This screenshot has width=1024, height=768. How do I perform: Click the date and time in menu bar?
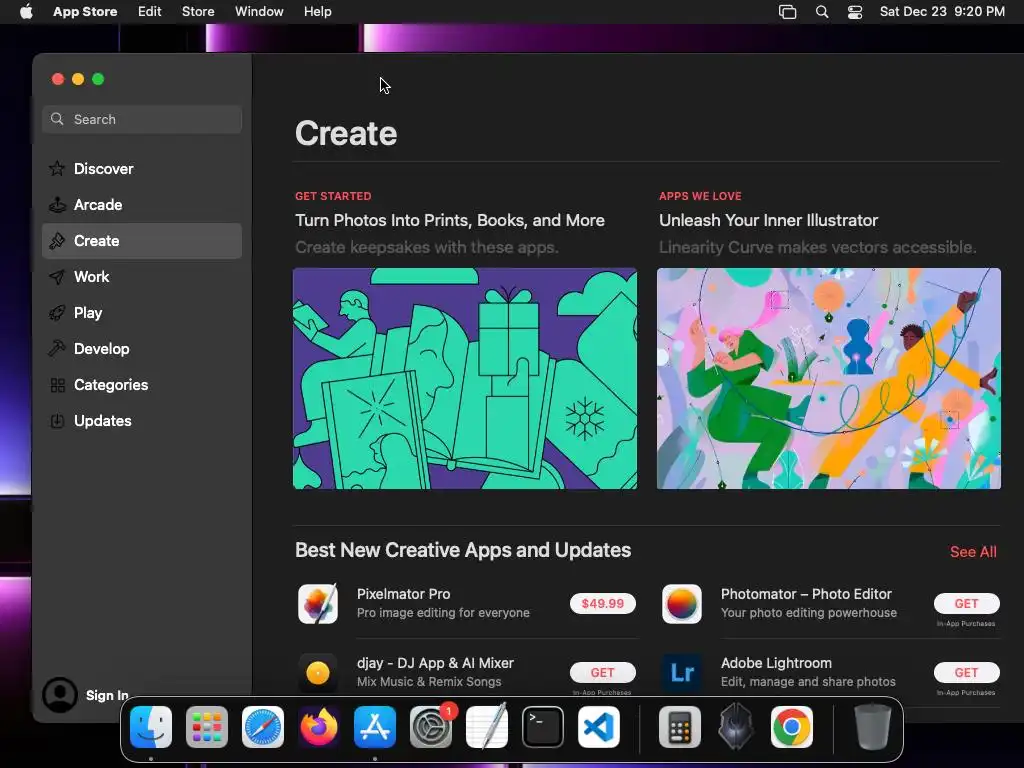point(942,12)
